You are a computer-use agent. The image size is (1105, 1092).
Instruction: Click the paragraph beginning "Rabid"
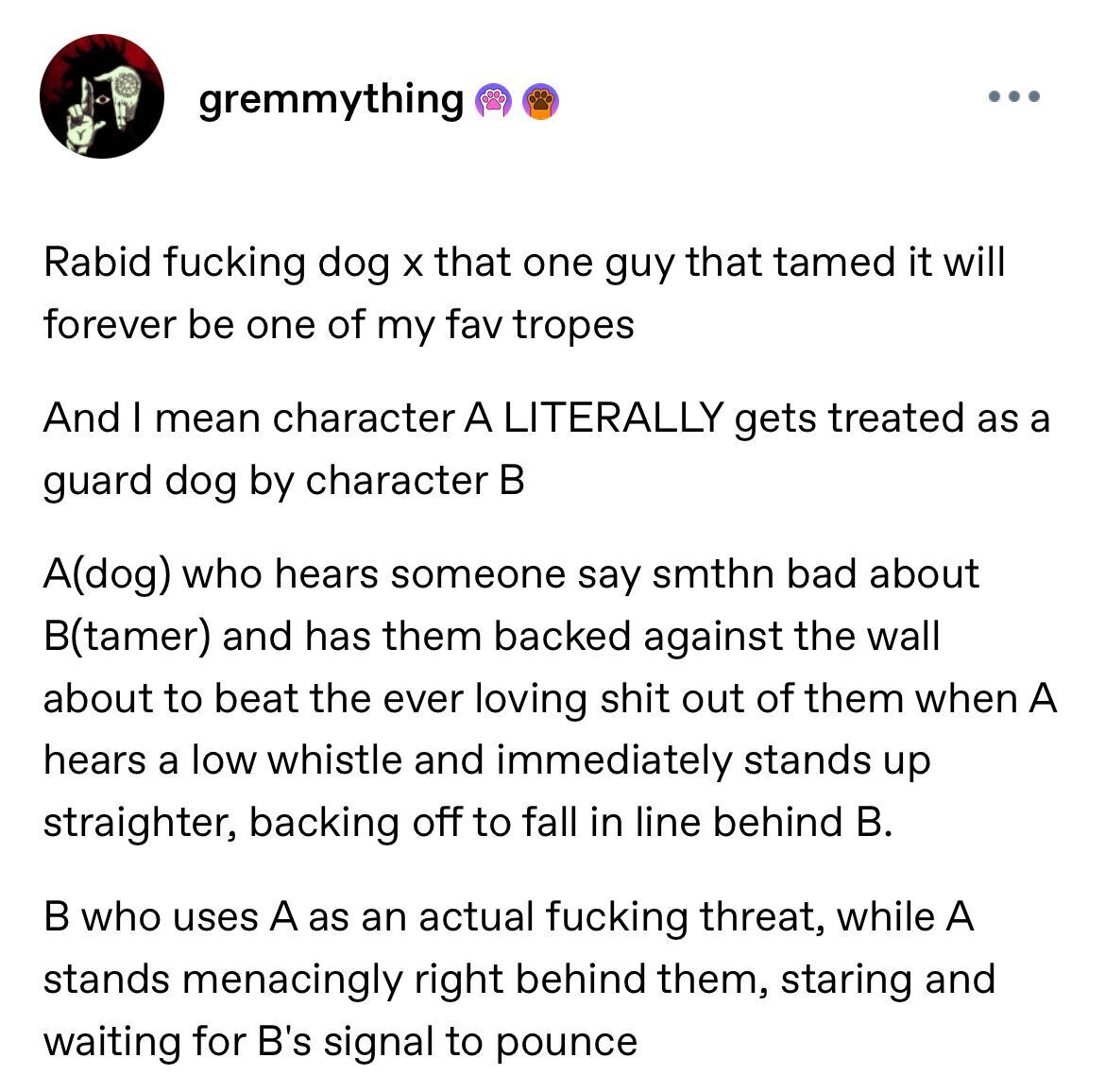(x=523, y=293)
